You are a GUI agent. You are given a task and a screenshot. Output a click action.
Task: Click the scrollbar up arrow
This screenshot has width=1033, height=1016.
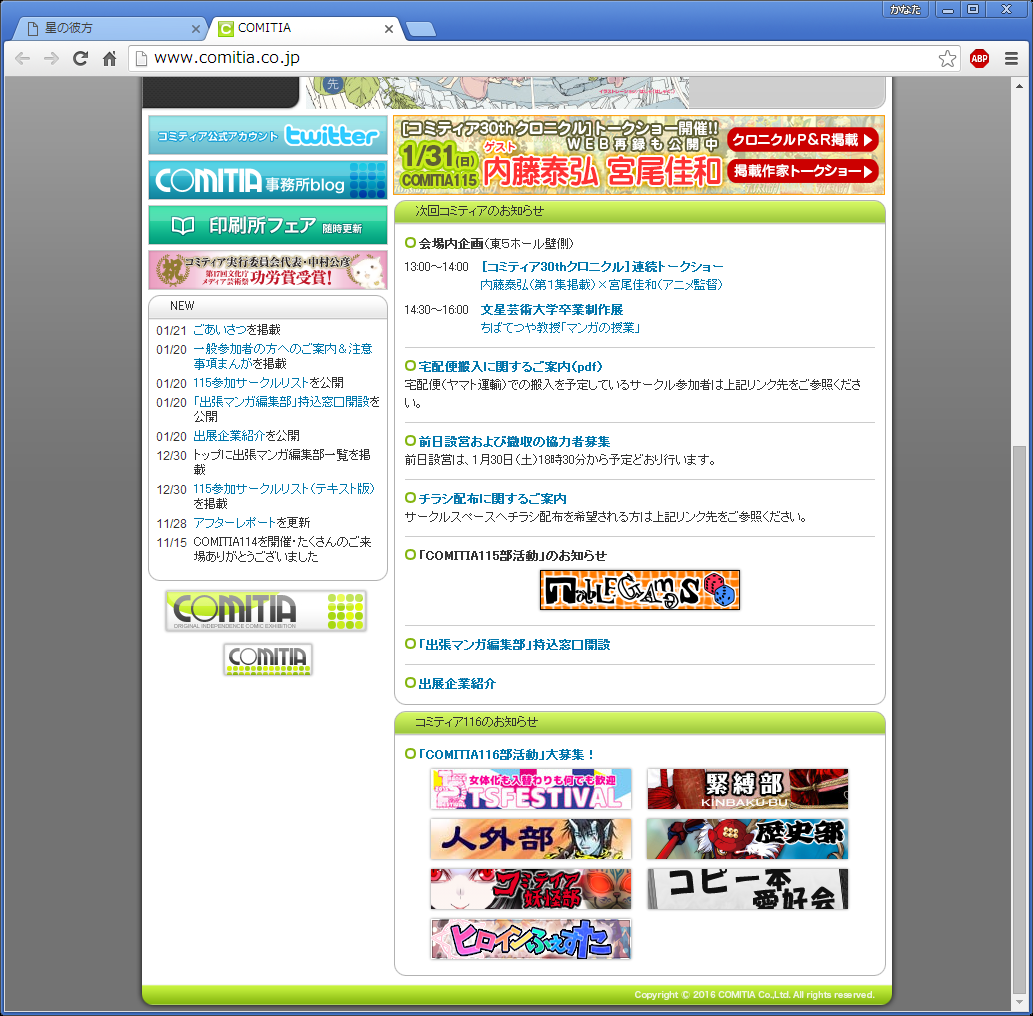coord(1019,86)
